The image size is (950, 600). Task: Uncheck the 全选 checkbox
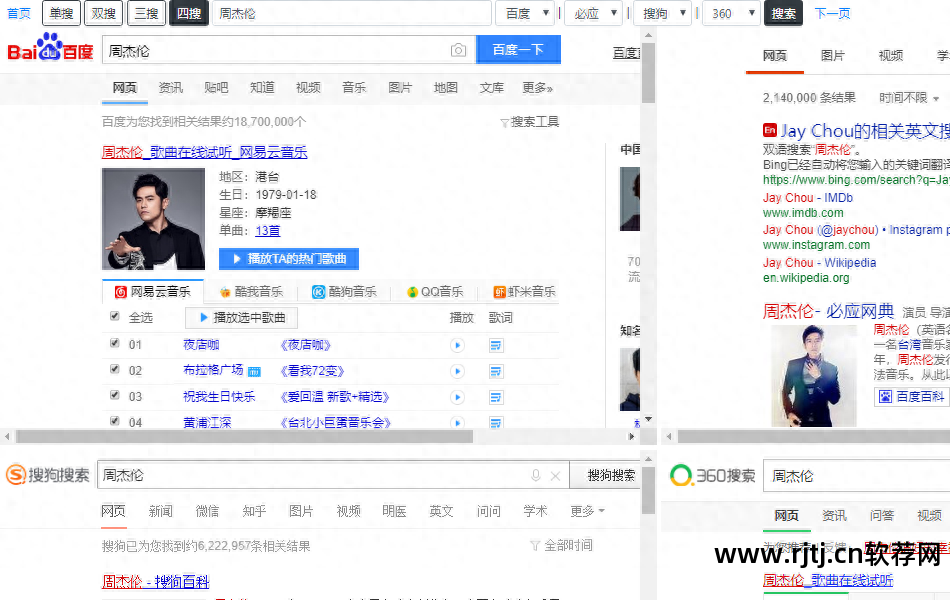pyautogui.click(x=115, y=316)
